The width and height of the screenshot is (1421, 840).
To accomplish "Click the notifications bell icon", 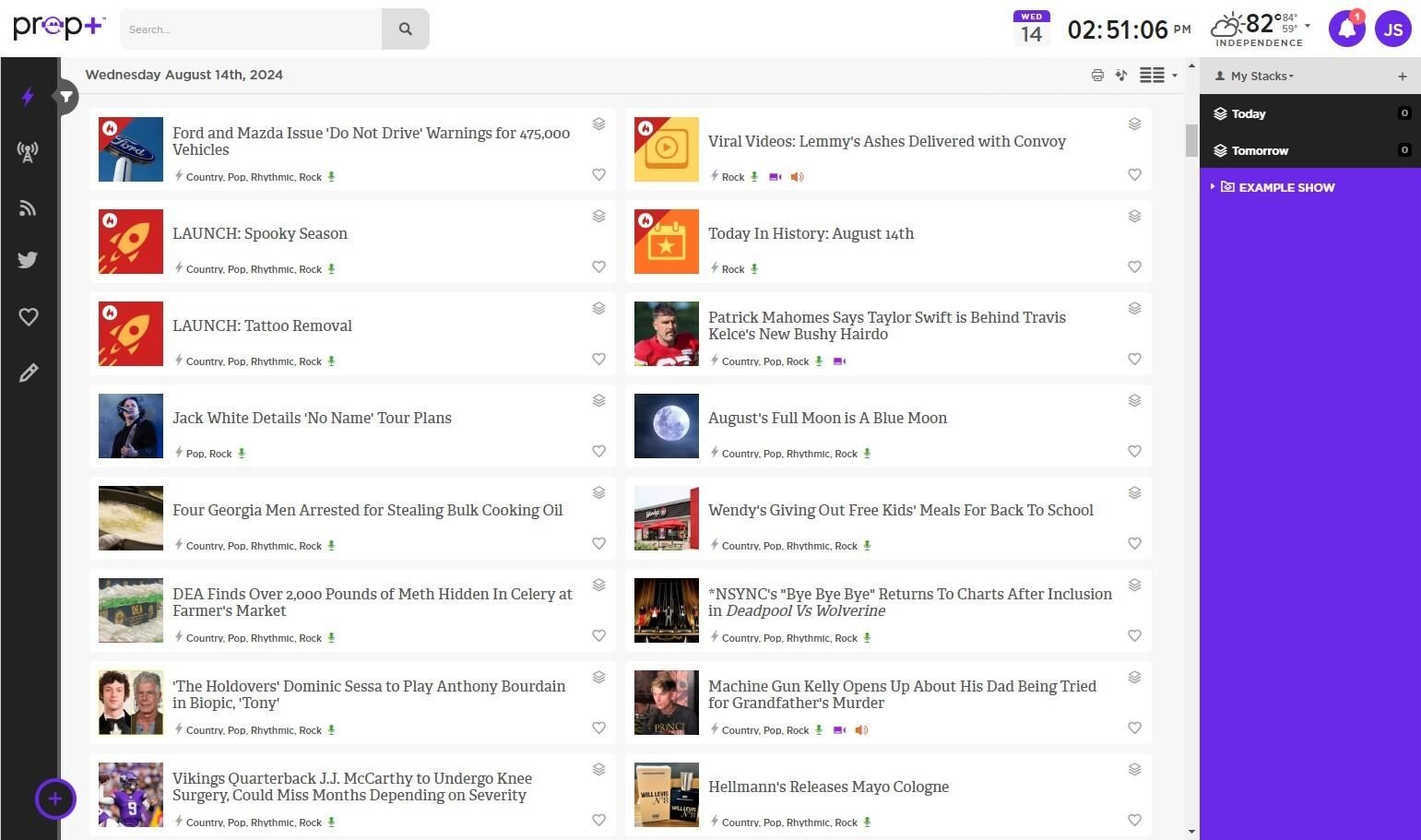I will (1346, 30).
